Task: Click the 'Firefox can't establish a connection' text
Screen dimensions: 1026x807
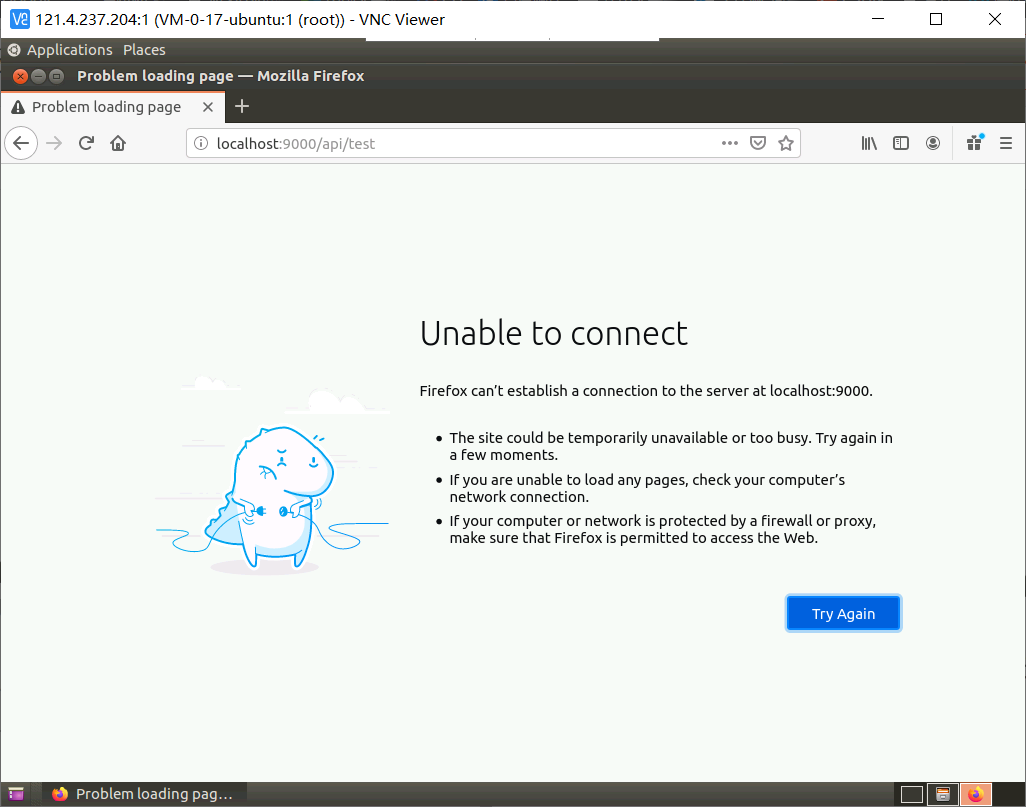Action: (x=646, y=391)
